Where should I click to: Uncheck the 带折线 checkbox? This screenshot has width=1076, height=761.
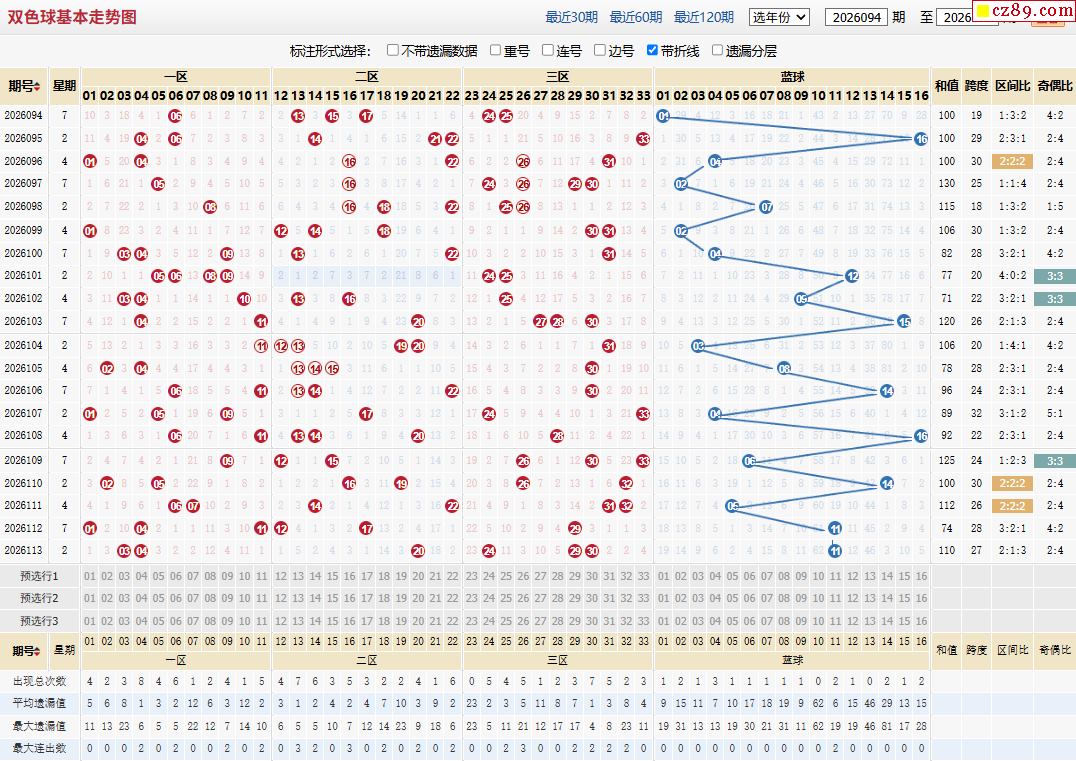point(653,50)
